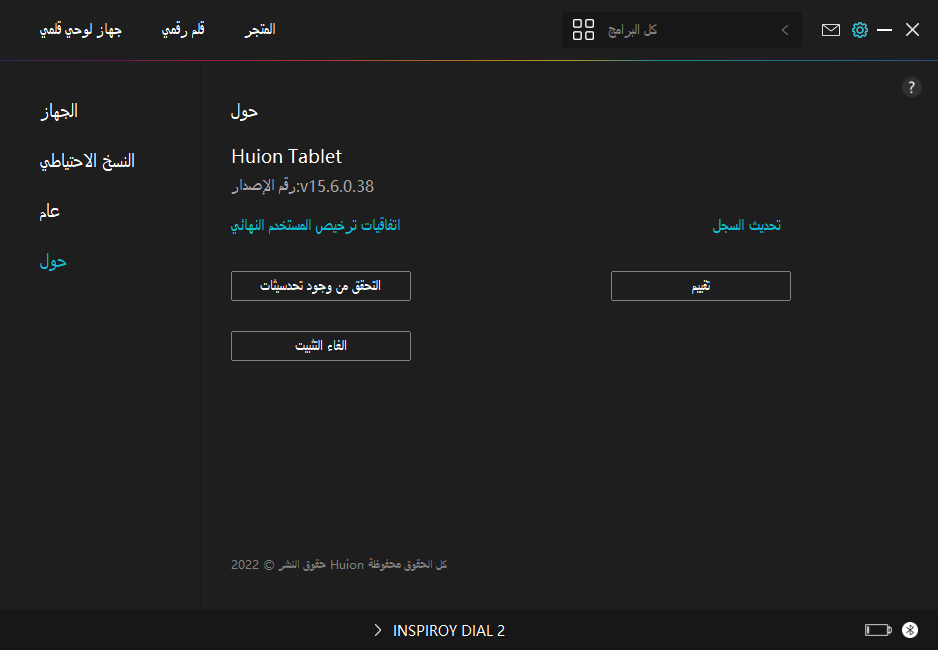938x650 pixels.
Task: Open اتفاقيات ترخيص المستخدم النهائي link
Action: tap(316, 225)
